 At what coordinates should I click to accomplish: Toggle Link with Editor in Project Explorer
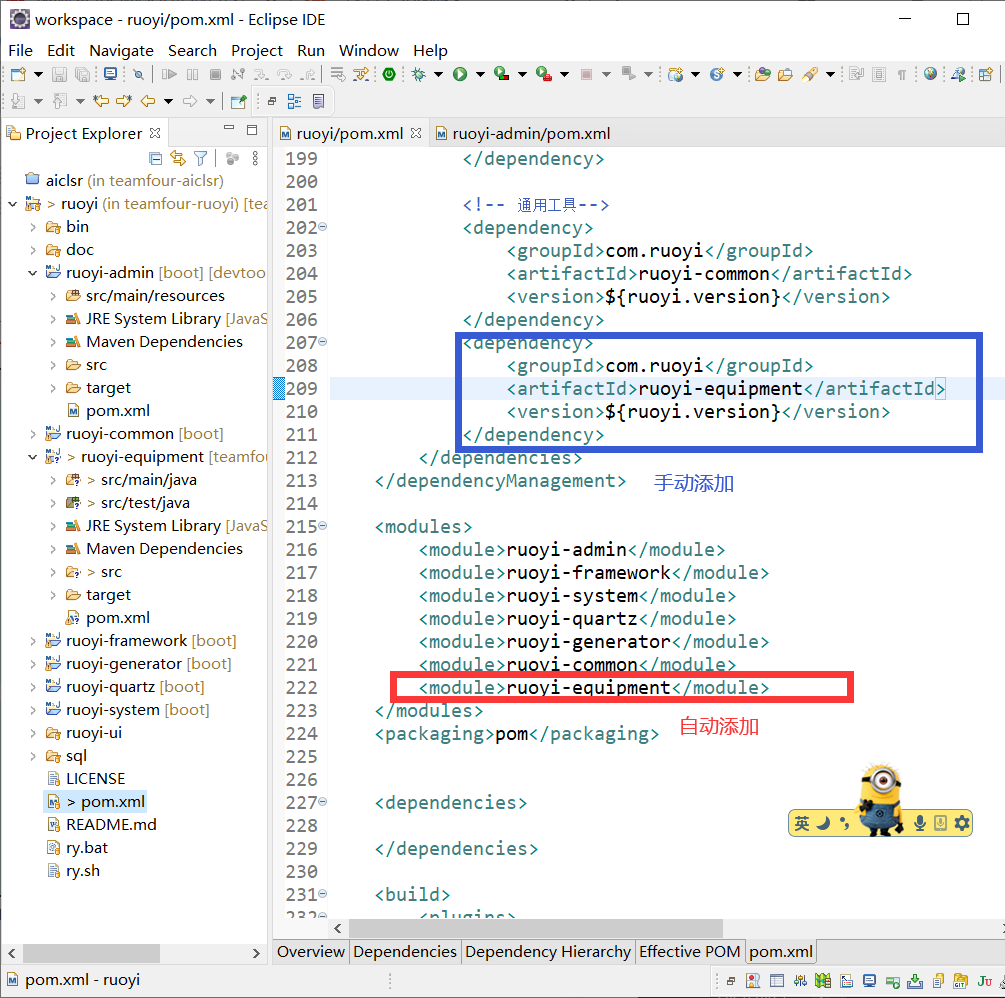(178, 158)
